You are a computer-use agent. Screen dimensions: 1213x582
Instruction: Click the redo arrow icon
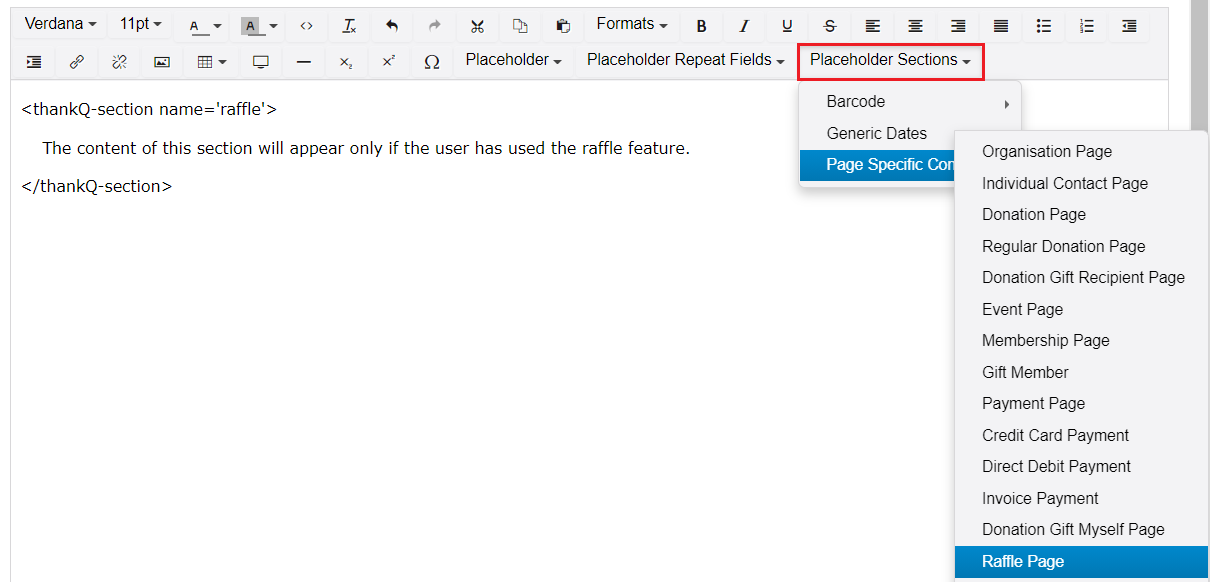tap(434, 27)
